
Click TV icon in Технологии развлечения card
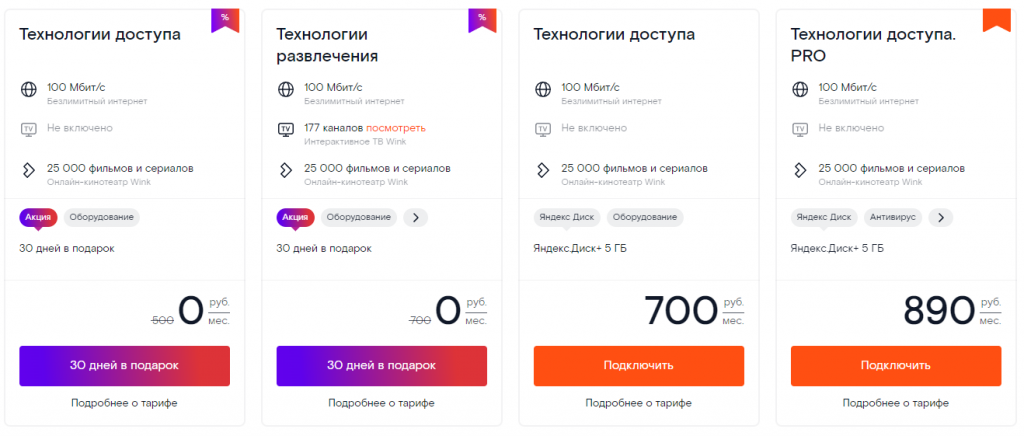(x=285, y=129)
